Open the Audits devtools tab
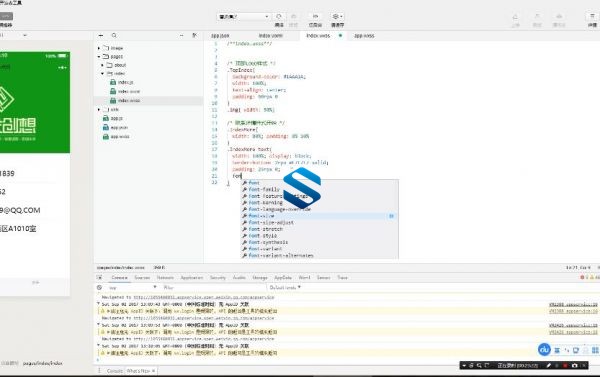Viewport: 600px width, 377px height. [239, 277]
